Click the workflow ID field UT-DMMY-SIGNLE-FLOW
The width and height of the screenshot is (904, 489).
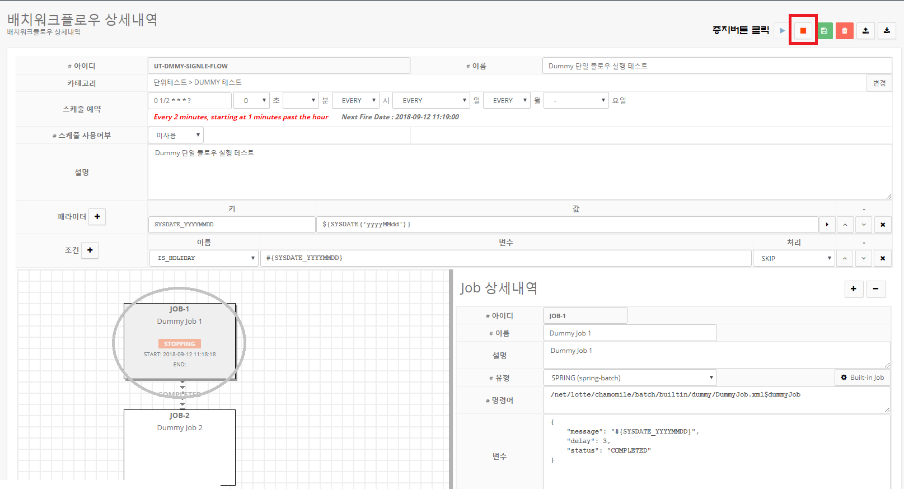click(279, 66)
